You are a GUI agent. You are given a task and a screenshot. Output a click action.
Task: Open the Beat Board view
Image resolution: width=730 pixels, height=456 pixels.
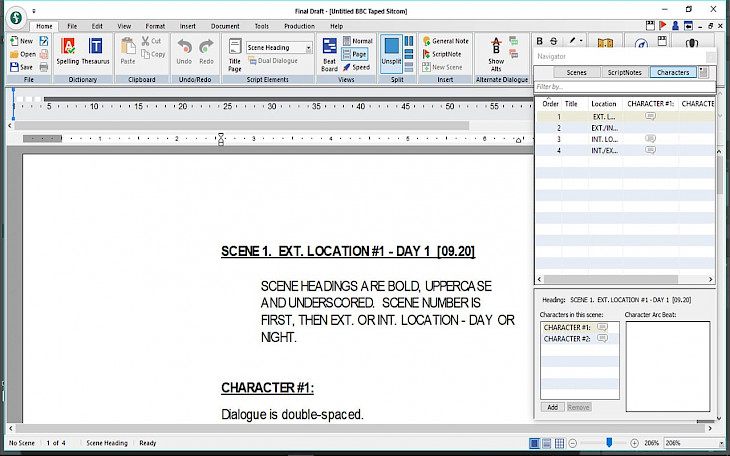coord(330,55)
